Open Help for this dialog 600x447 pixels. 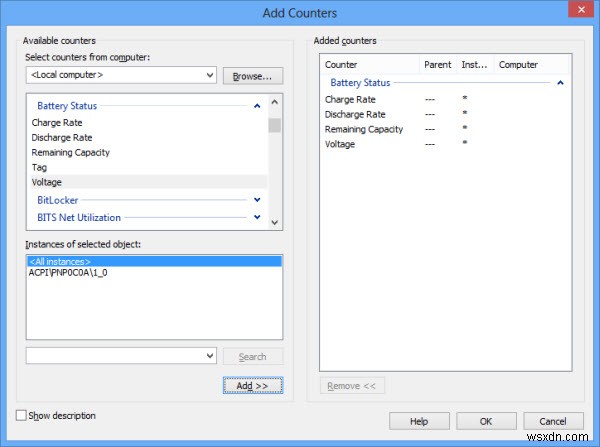tap(419, 421)
